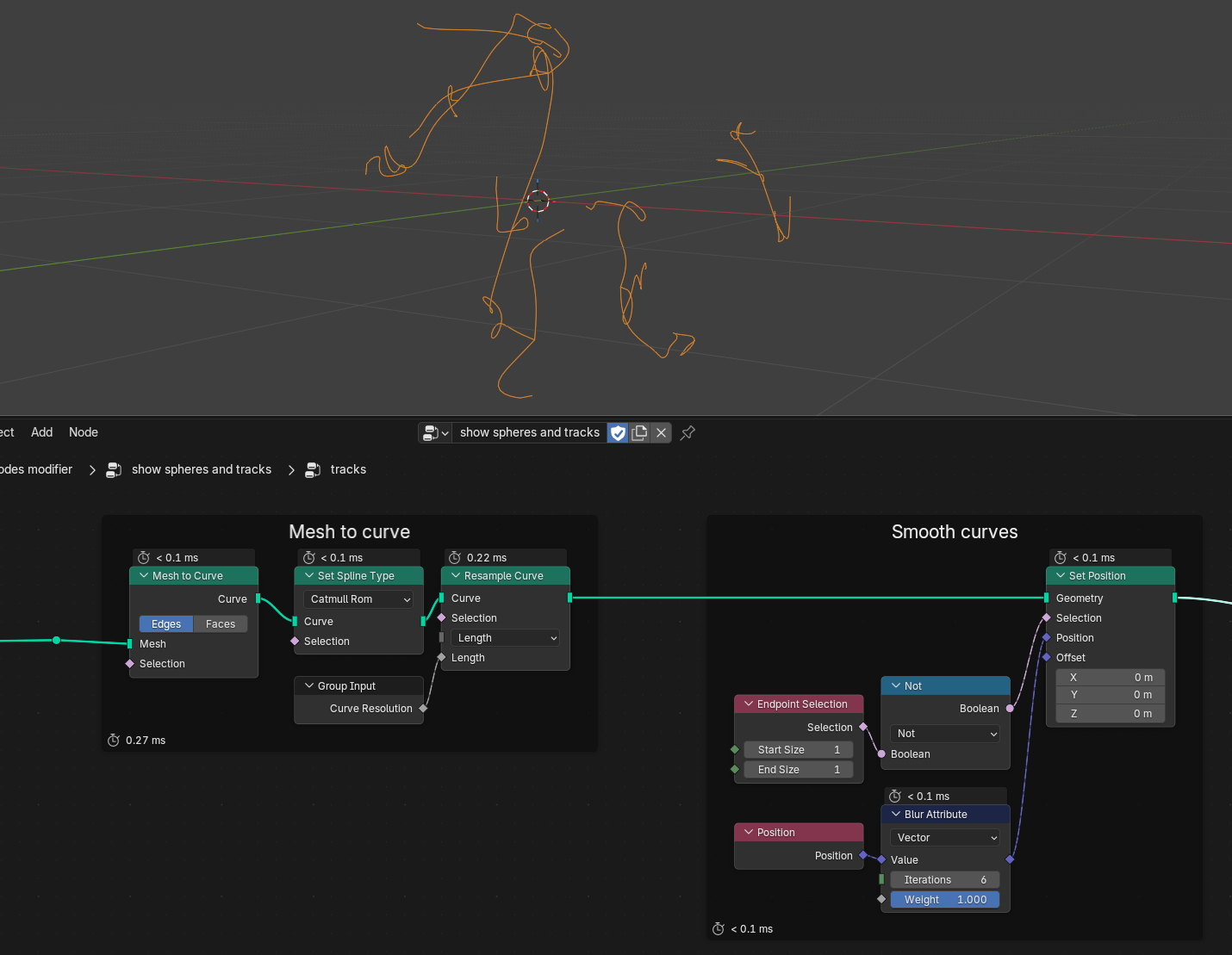1232x955 pixels.
Task: Click the Weight slider in Blur Attribute
Action: click(x=944, y=900)
